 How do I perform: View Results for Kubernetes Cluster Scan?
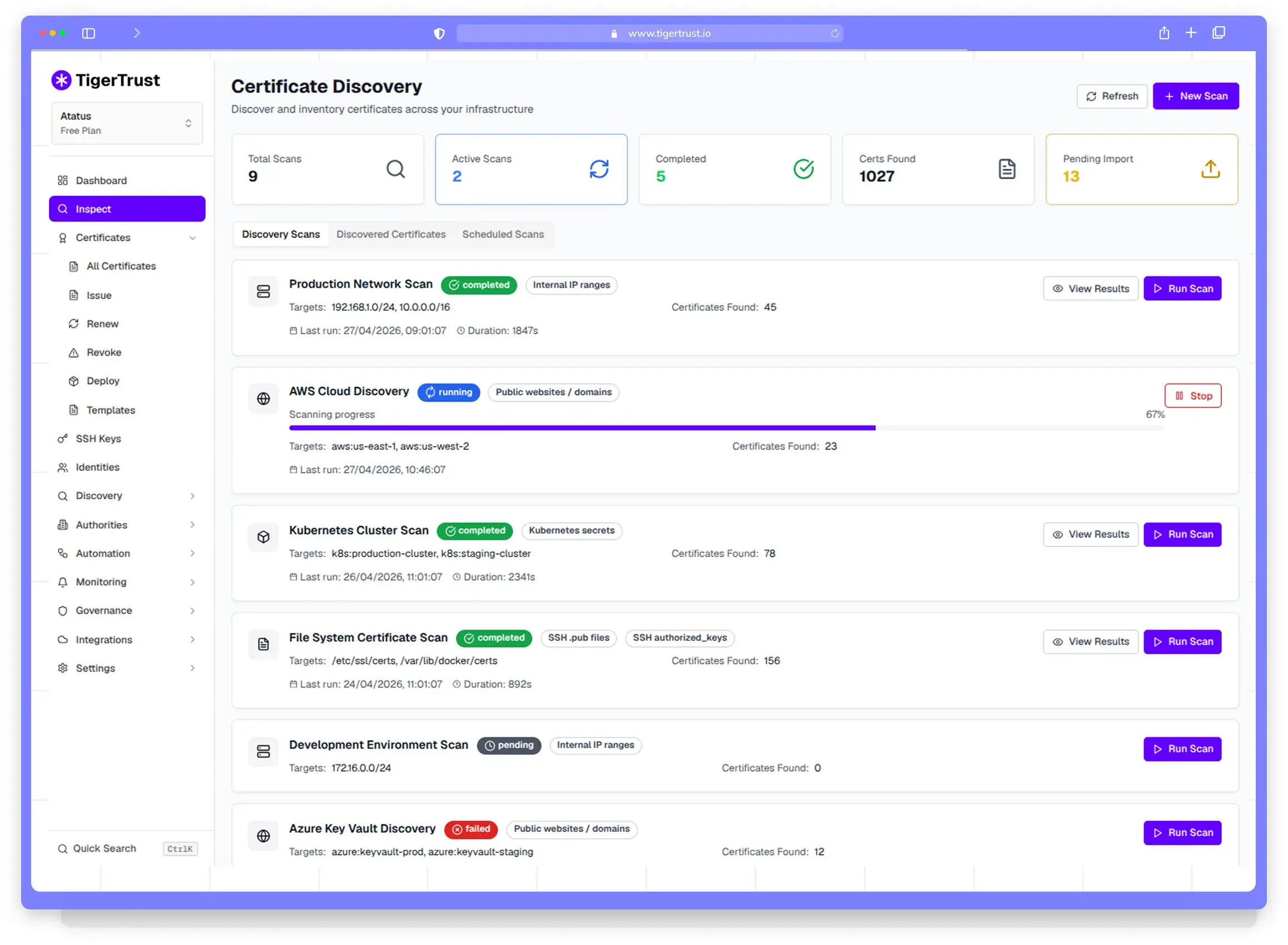[x=1090, y=534]
